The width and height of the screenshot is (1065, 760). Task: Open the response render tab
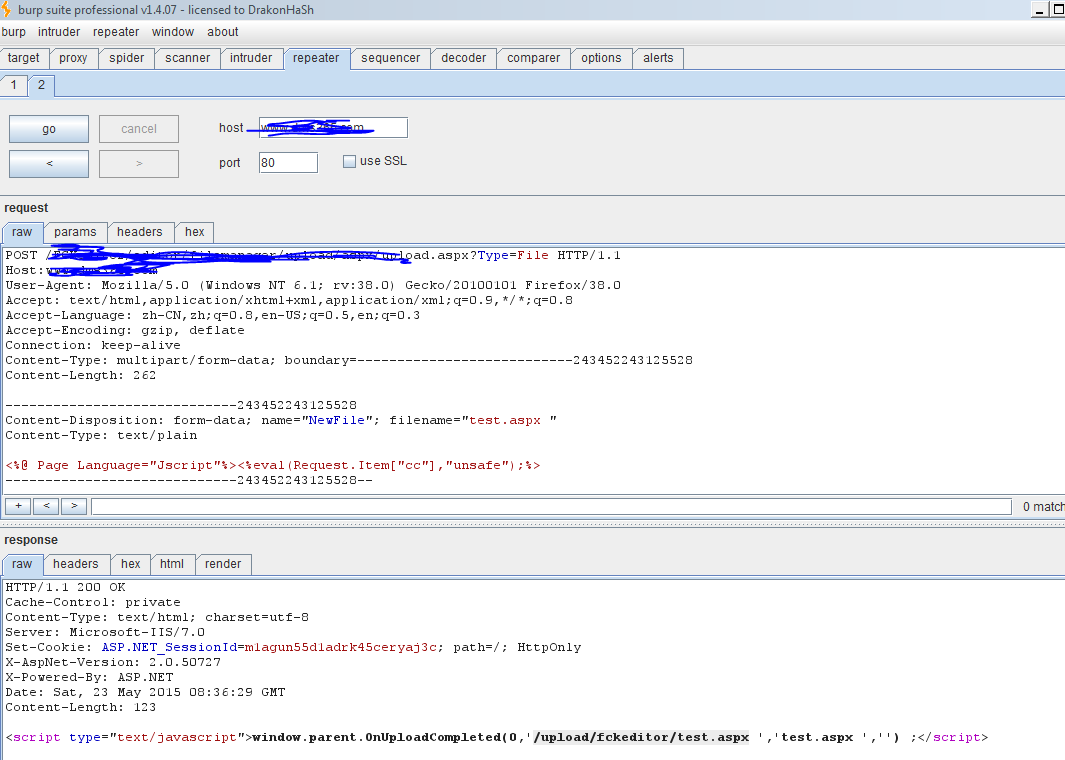coord(223,564)
